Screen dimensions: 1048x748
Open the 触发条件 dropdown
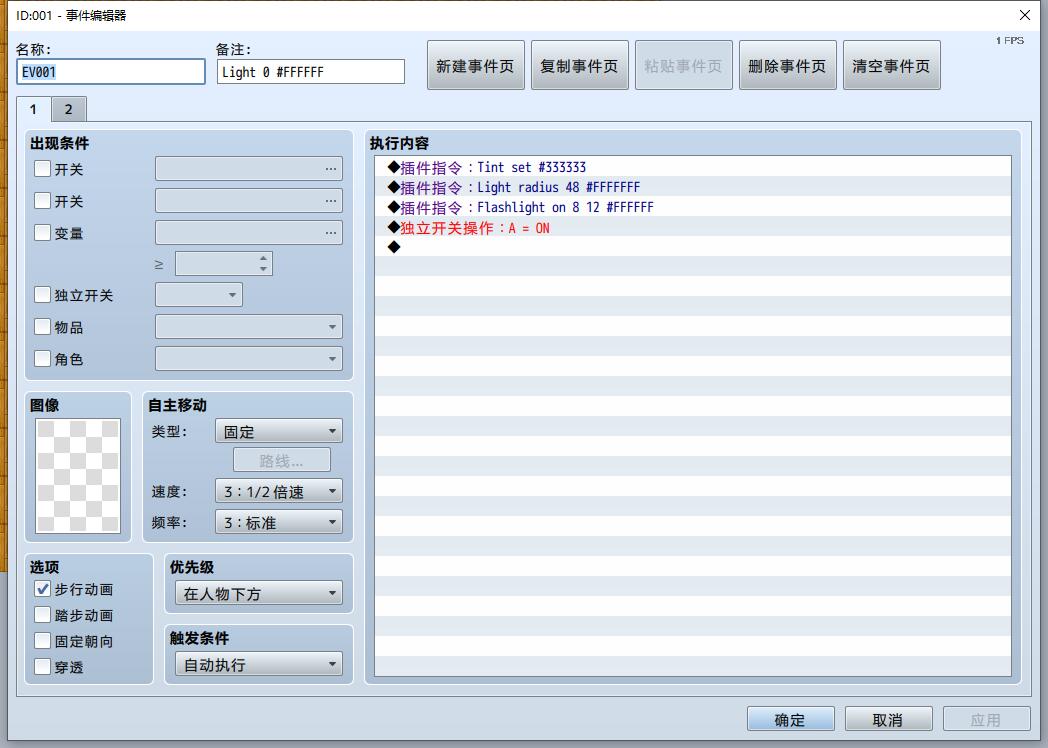[259, 664]
